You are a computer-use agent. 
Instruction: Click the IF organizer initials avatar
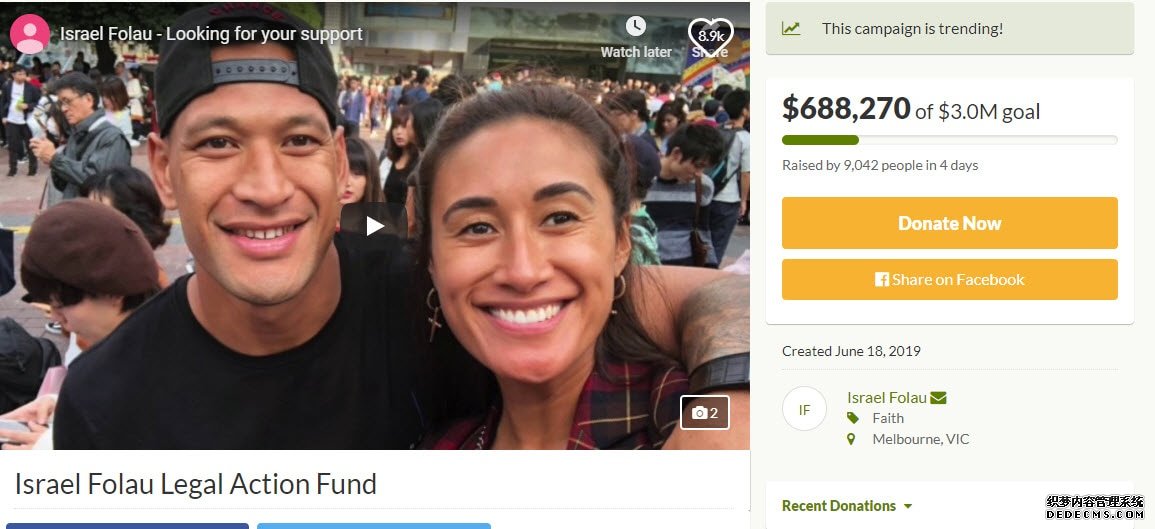tap(804, 408)
